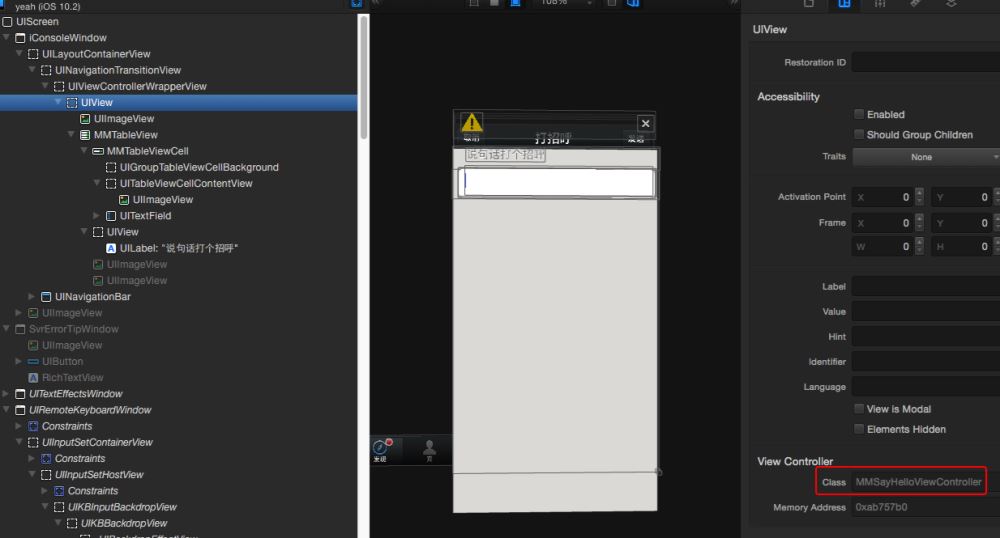The image size is (1000, 538).
Task: Click the X close icon in the canvas
Action: point(645,123)
